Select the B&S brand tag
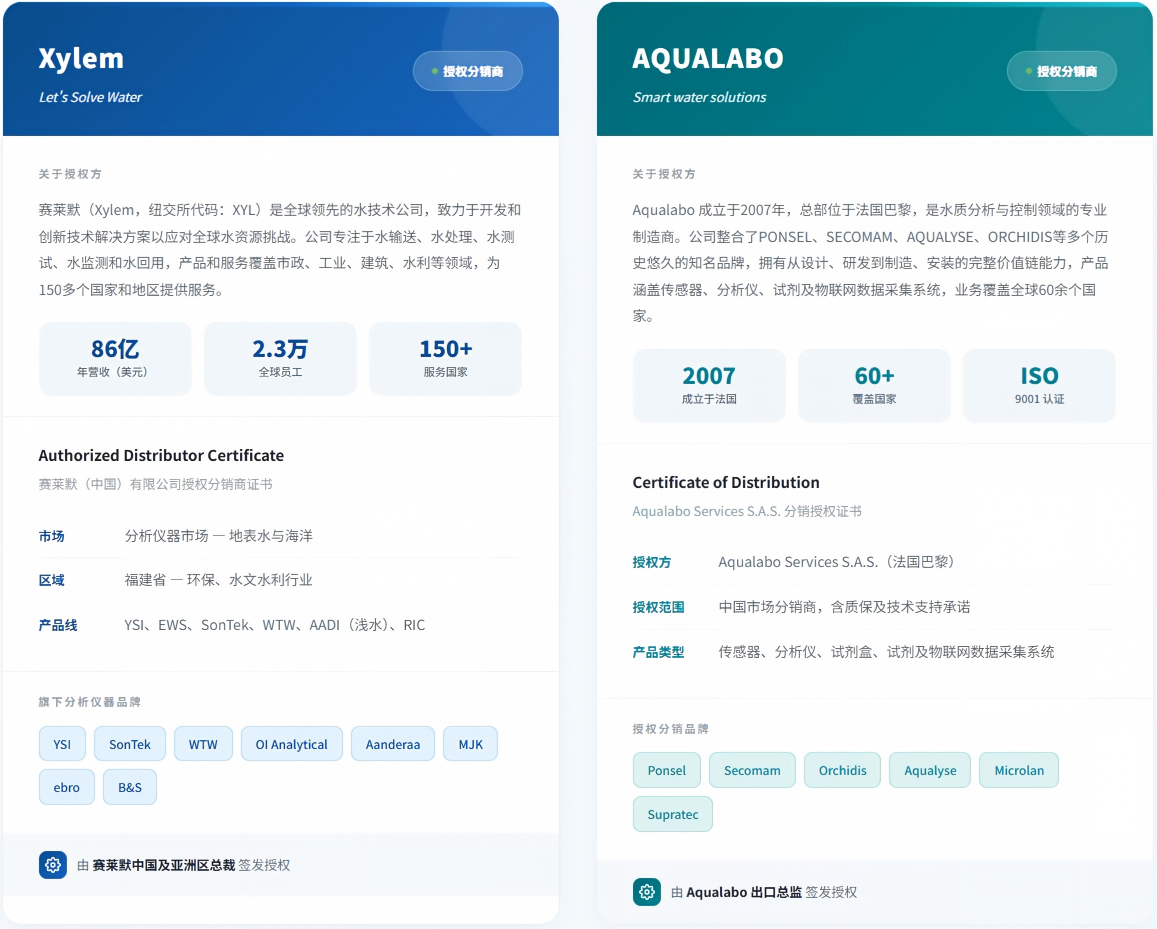 click(130, 787)
